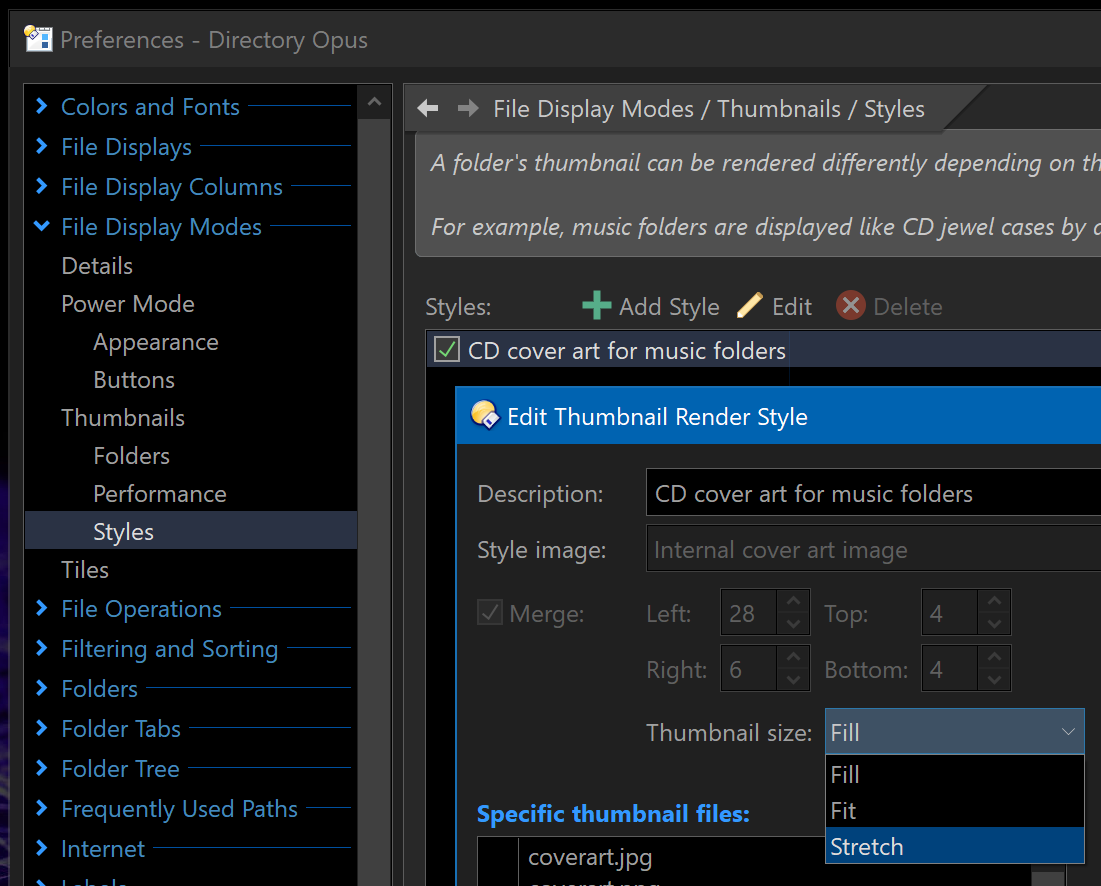Click the Edit Thumbnail Render Style dialog icon
The image size is (1101, 886).
coord(484,415)
